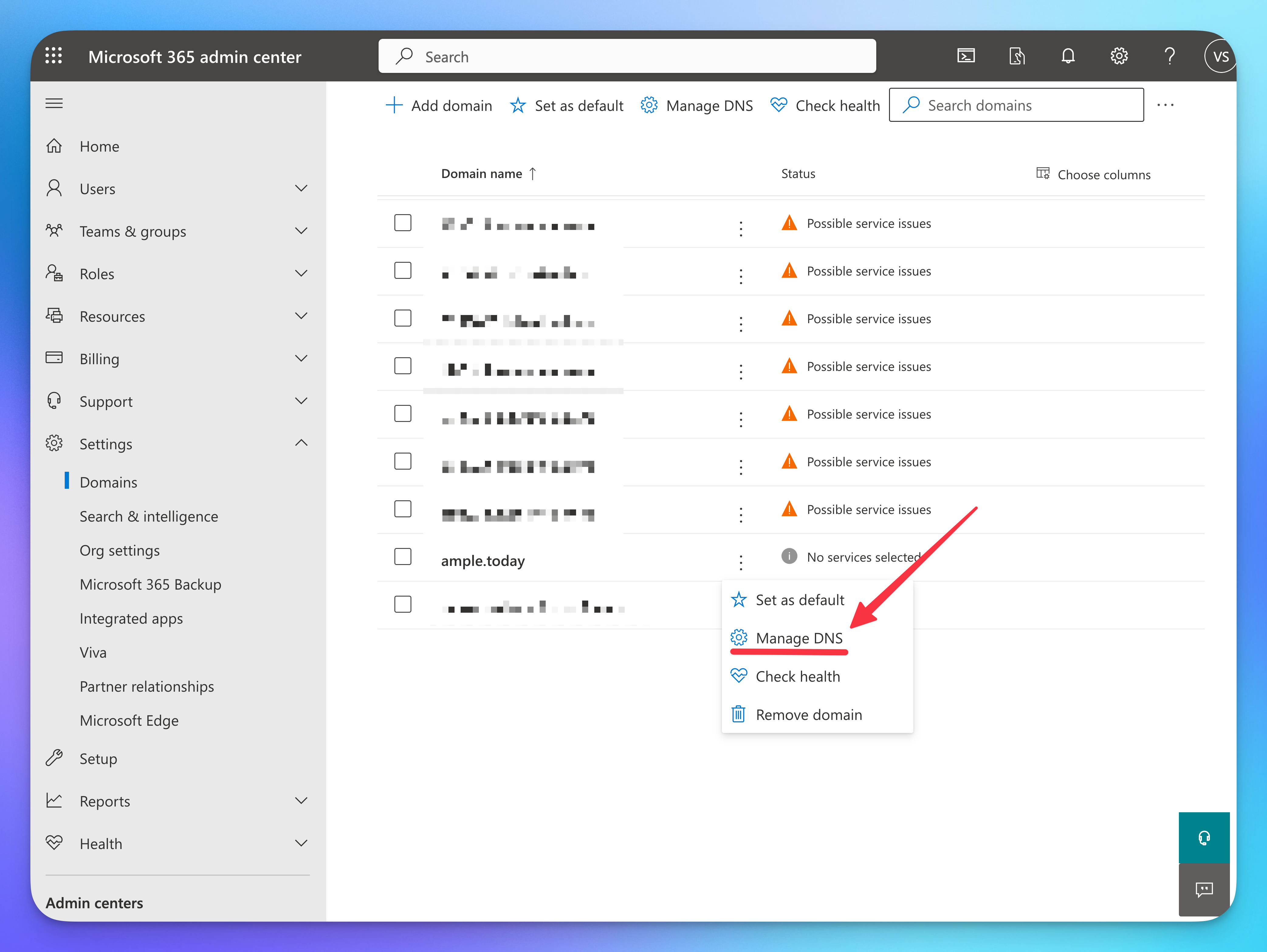
Task: Expand the Billing navigation section
Action: (x=301, y=358)
